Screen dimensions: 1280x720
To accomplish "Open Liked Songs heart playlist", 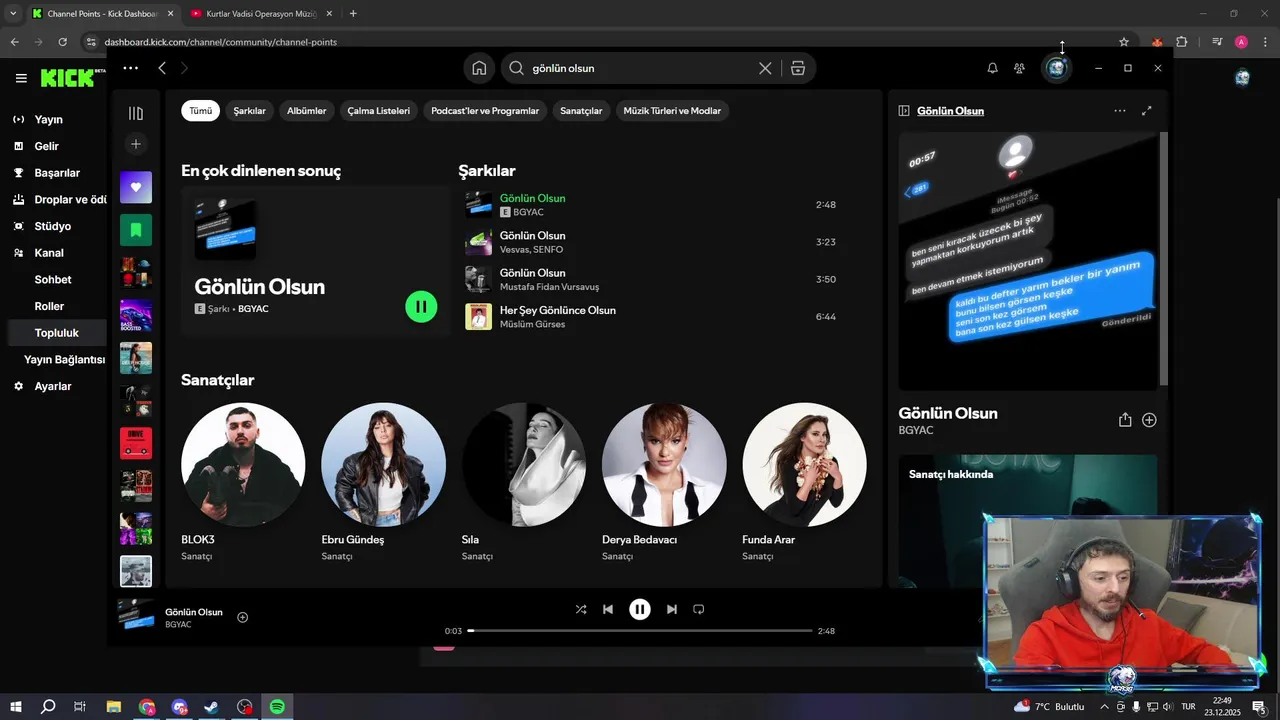I will tap(136, 187).
